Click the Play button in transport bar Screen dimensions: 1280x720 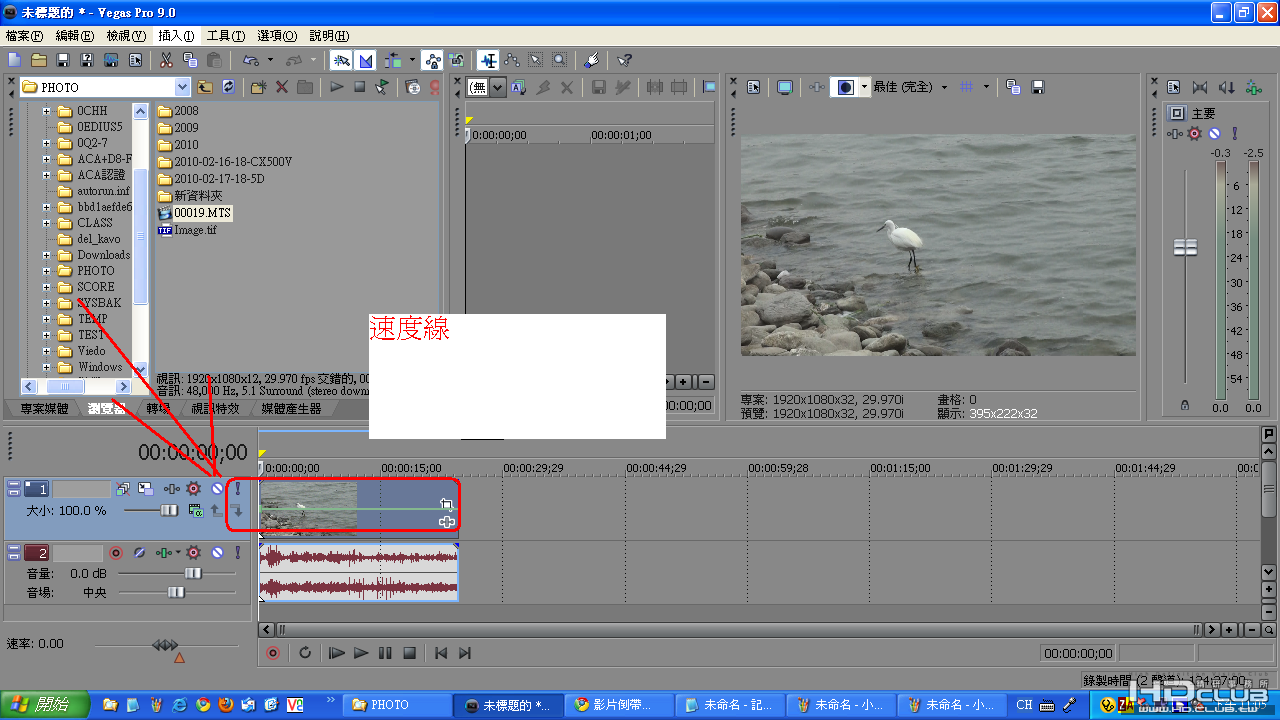[x=361, y=653]
